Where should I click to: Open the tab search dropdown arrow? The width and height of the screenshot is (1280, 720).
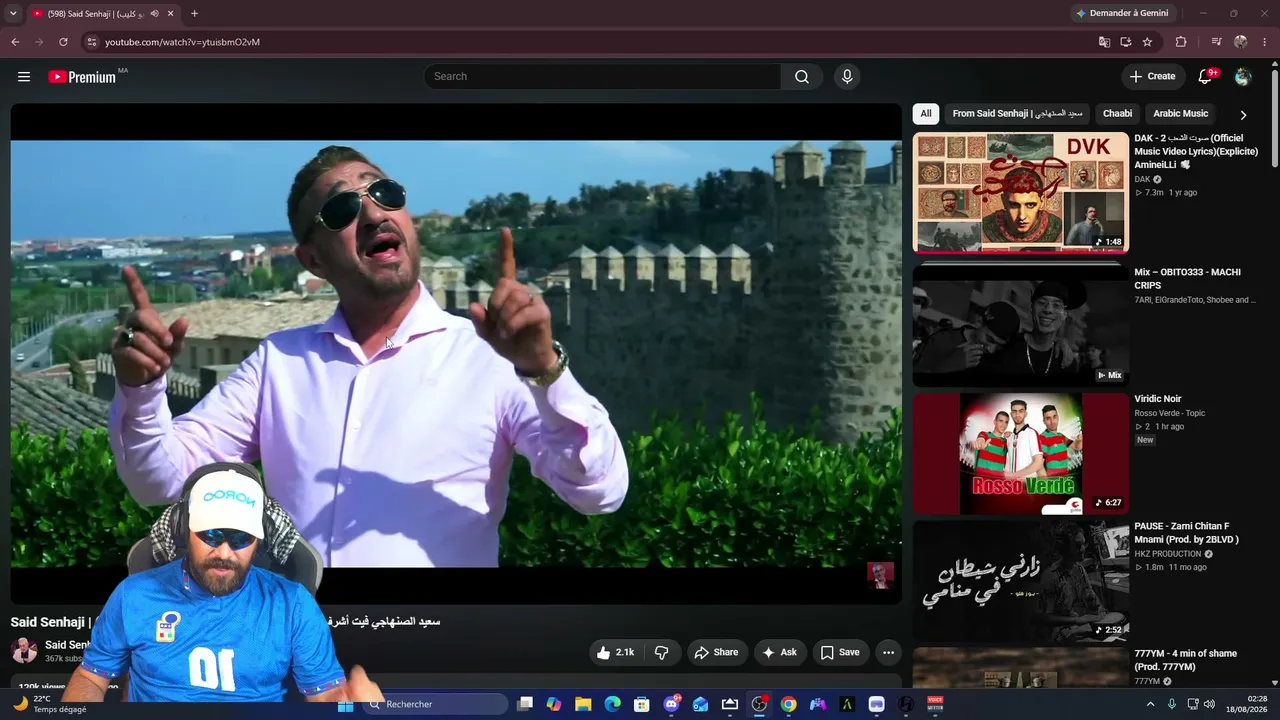13,14
